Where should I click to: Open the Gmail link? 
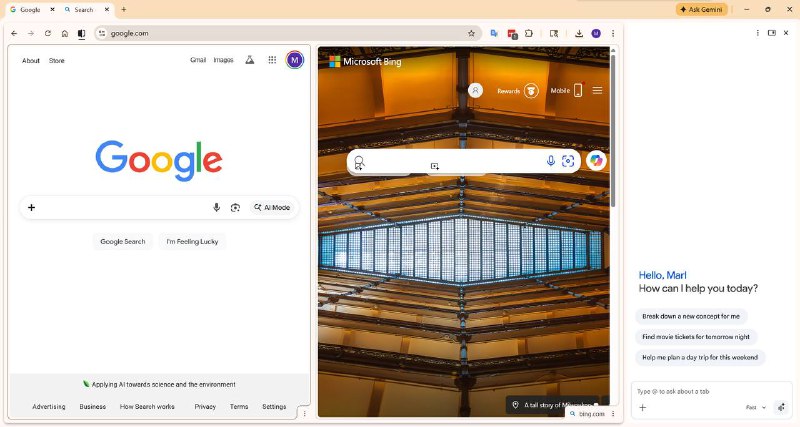[198, 60]
